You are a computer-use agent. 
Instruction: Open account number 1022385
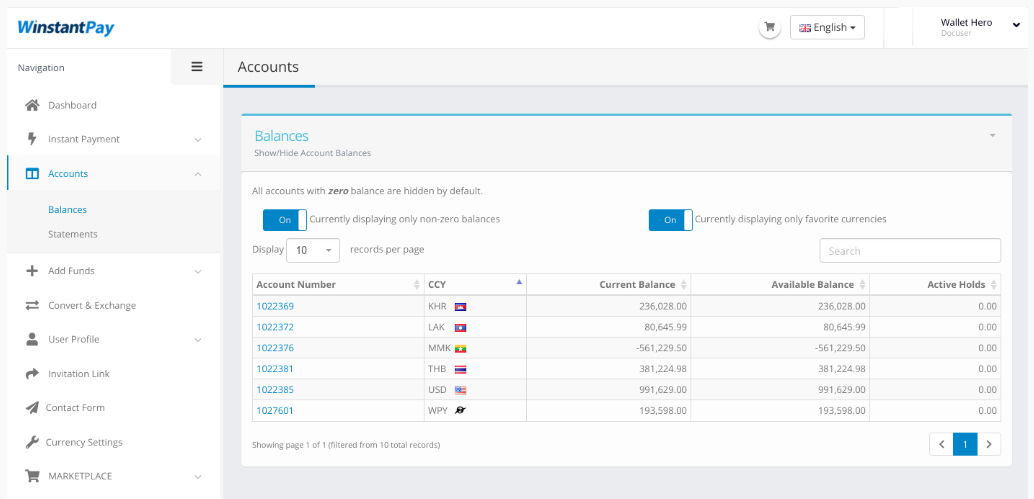click(x=275, y=390)
